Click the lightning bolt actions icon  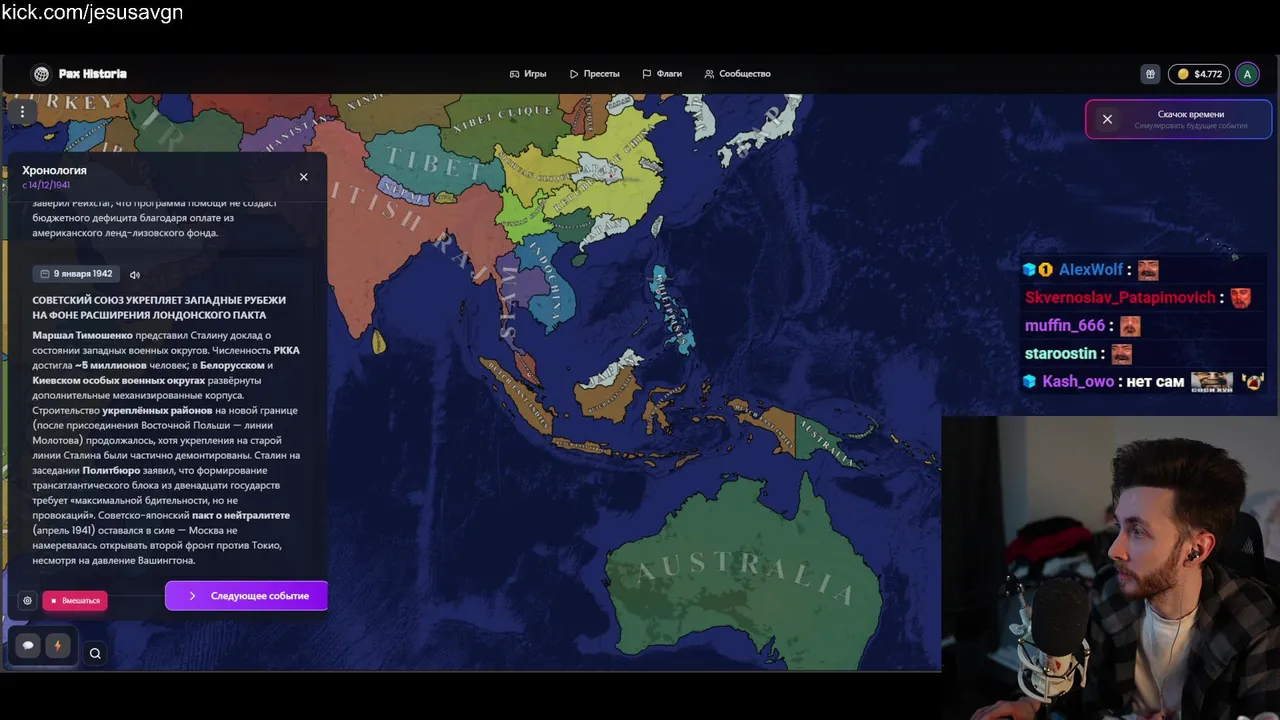coord(57,646)
